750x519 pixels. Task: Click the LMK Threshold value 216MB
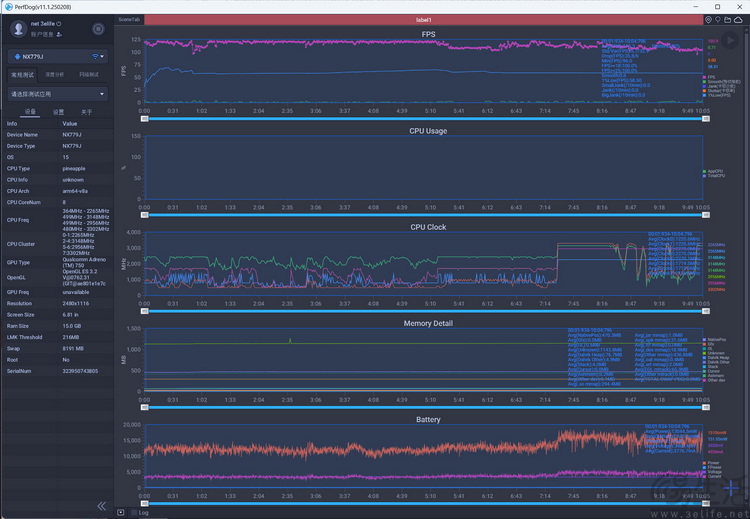coord(71,337)
